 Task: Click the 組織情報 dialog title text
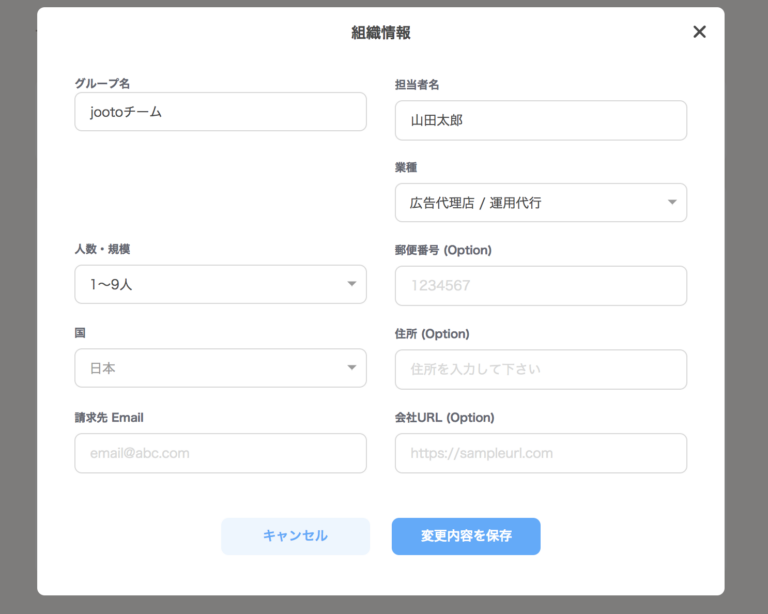click(381, 32)
